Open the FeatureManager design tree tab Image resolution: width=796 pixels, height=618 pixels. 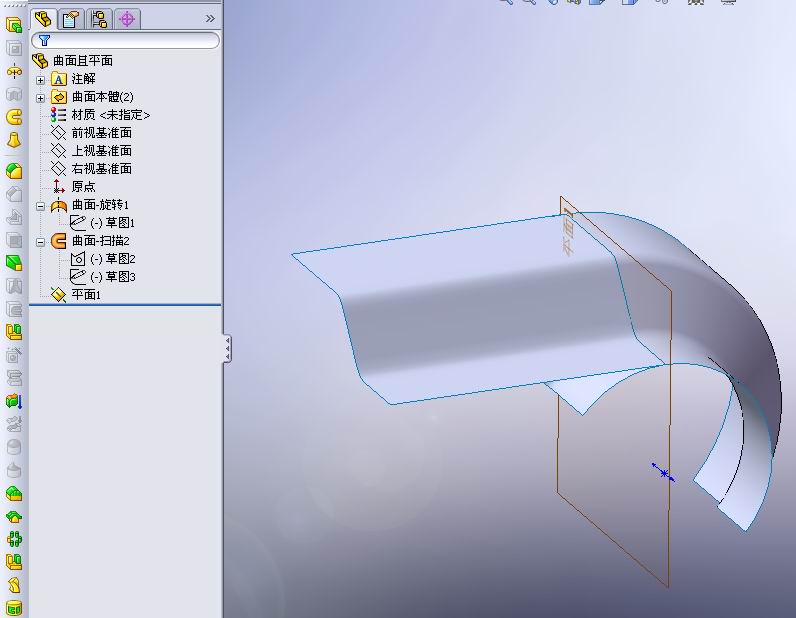(43, 19)
